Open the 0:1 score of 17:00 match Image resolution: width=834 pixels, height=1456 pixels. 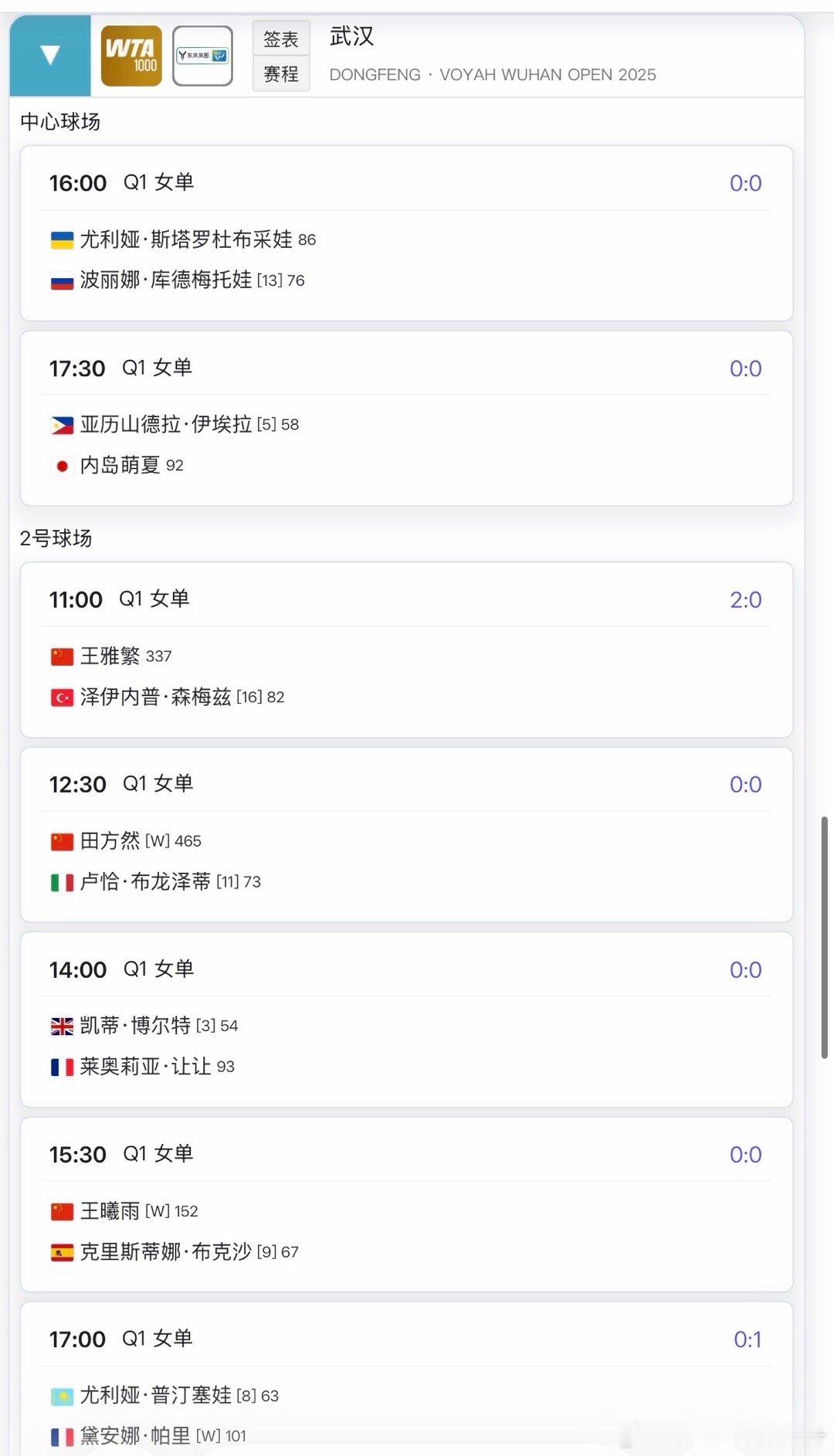tap(747, 1339)
